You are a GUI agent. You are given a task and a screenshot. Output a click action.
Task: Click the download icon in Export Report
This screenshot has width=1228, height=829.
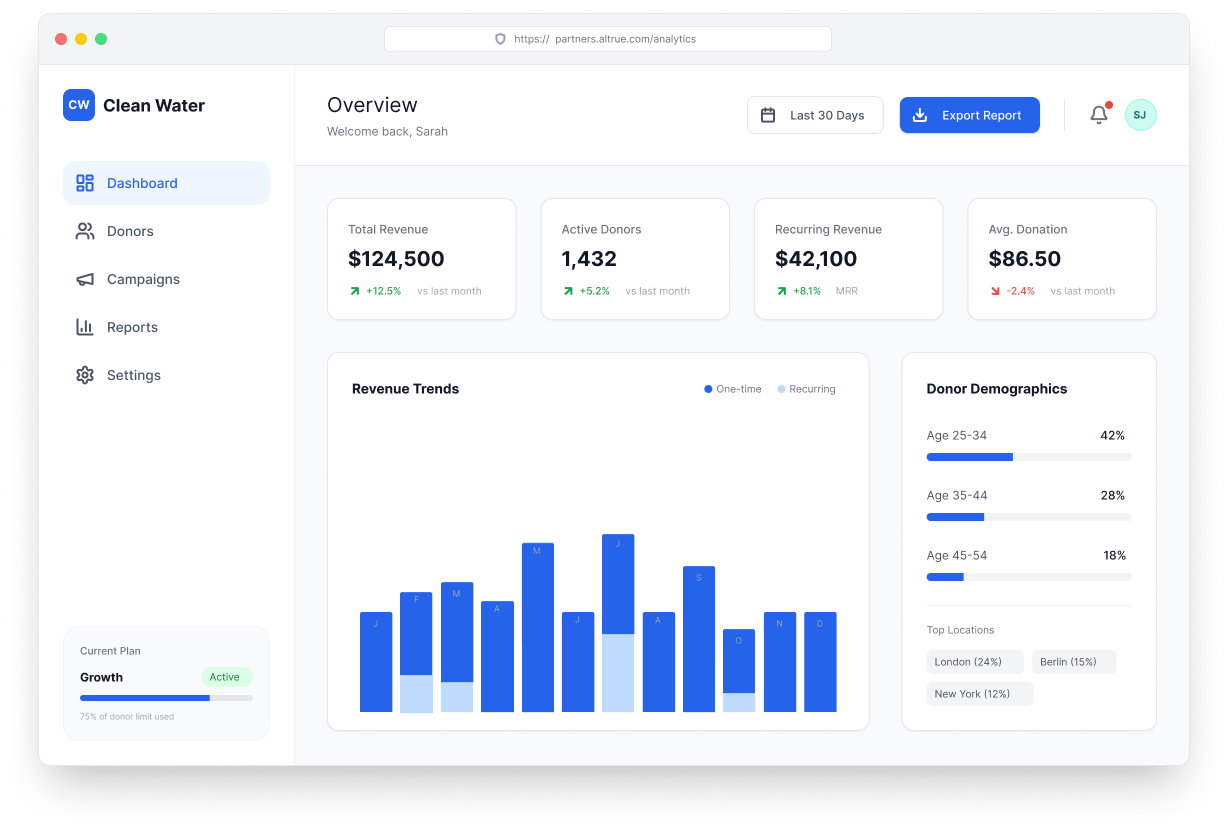920,115
